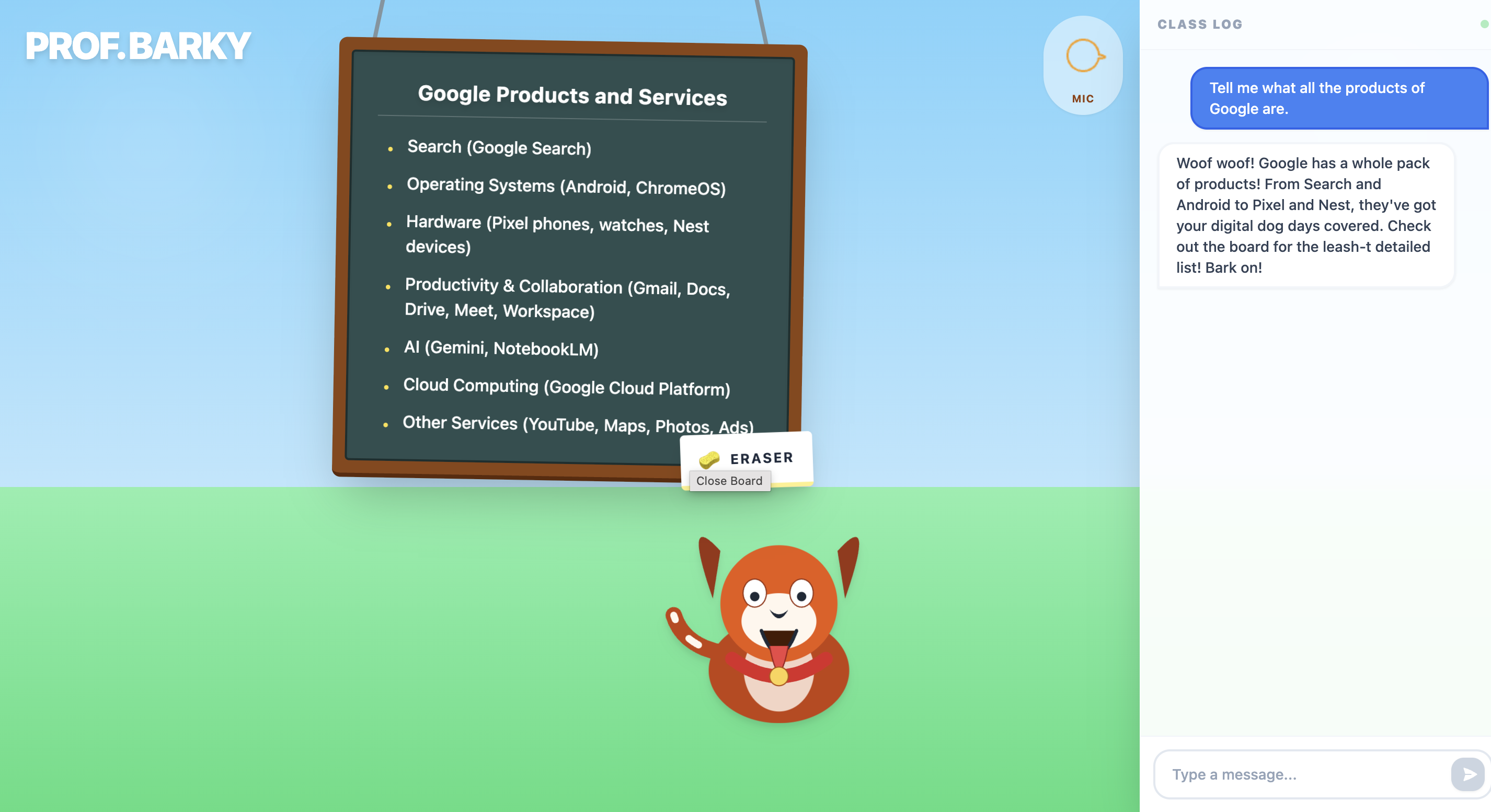Click the send message arrow icon
Viewport: 1491px width, 812px height.
pyautogui.click(x=1467, y=774)
